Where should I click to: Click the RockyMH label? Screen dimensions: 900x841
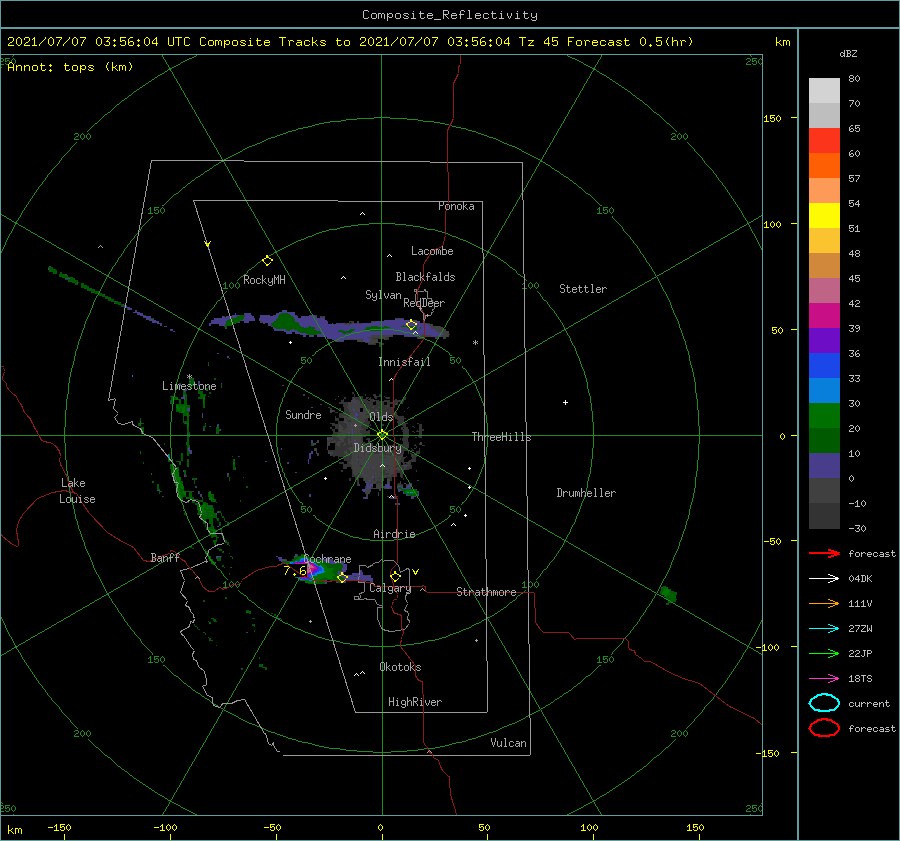click(x=264, y=280)
